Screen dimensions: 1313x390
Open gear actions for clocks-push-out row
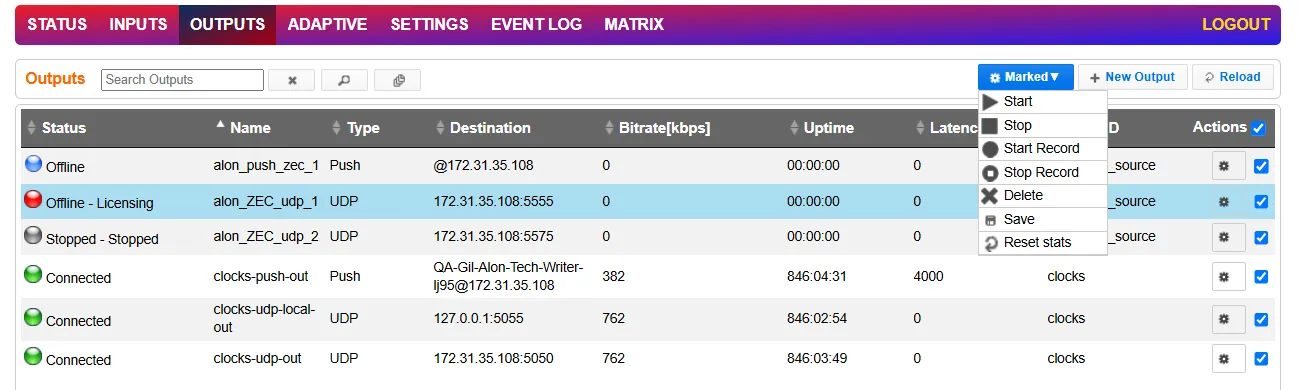click(x=1229, y=276)
